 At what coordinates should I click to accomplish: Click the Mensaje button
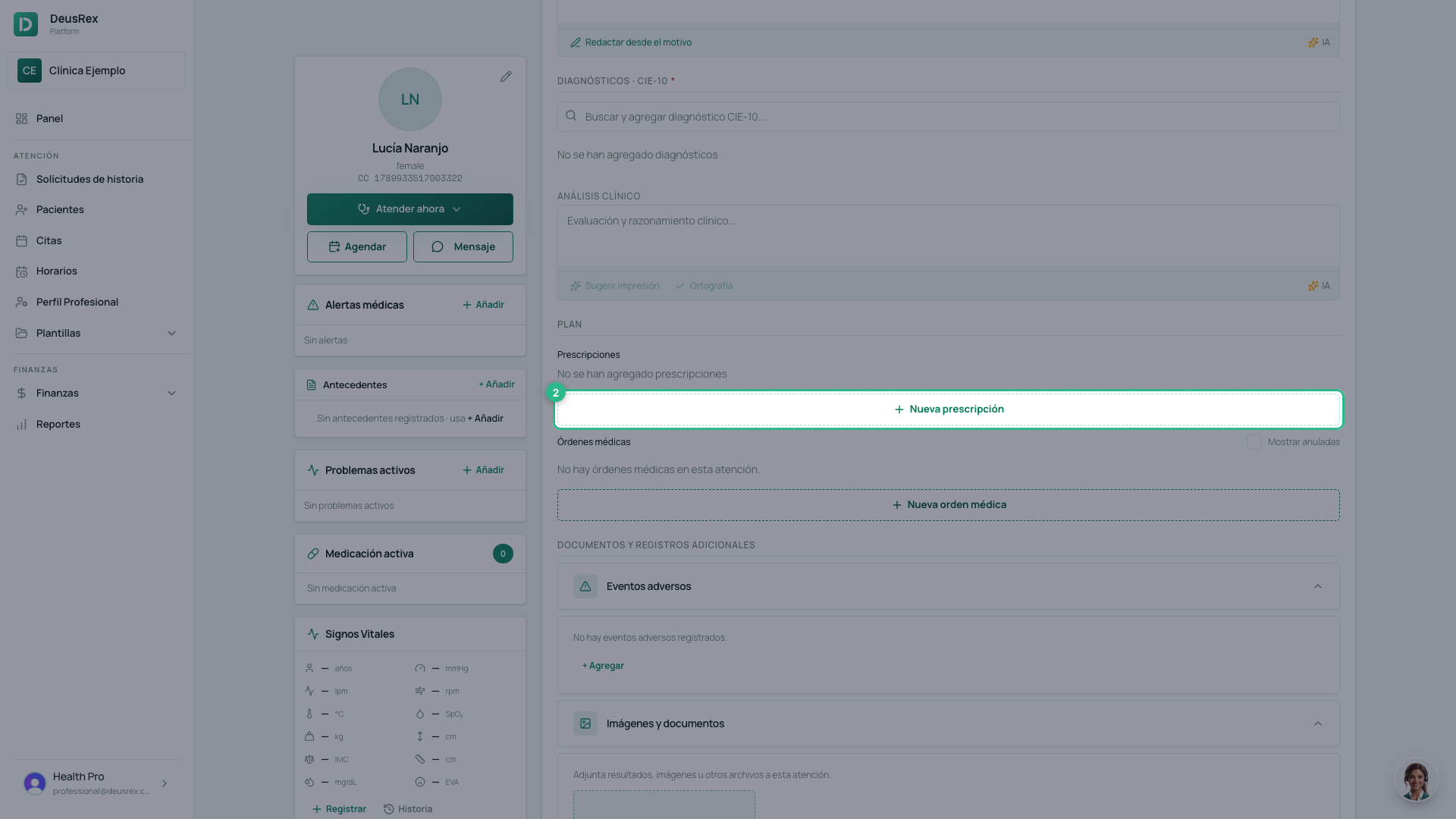[x=463, y=247]
